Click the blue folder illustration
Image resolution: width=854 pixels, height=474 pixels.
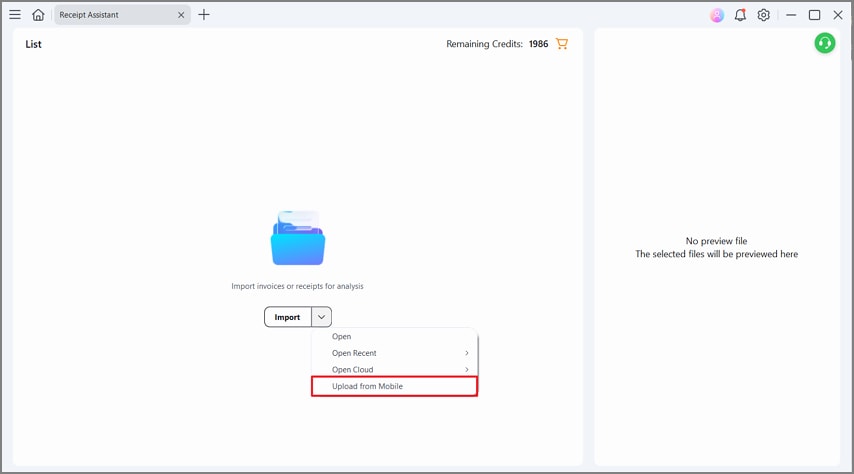click(x=298, y=238)
